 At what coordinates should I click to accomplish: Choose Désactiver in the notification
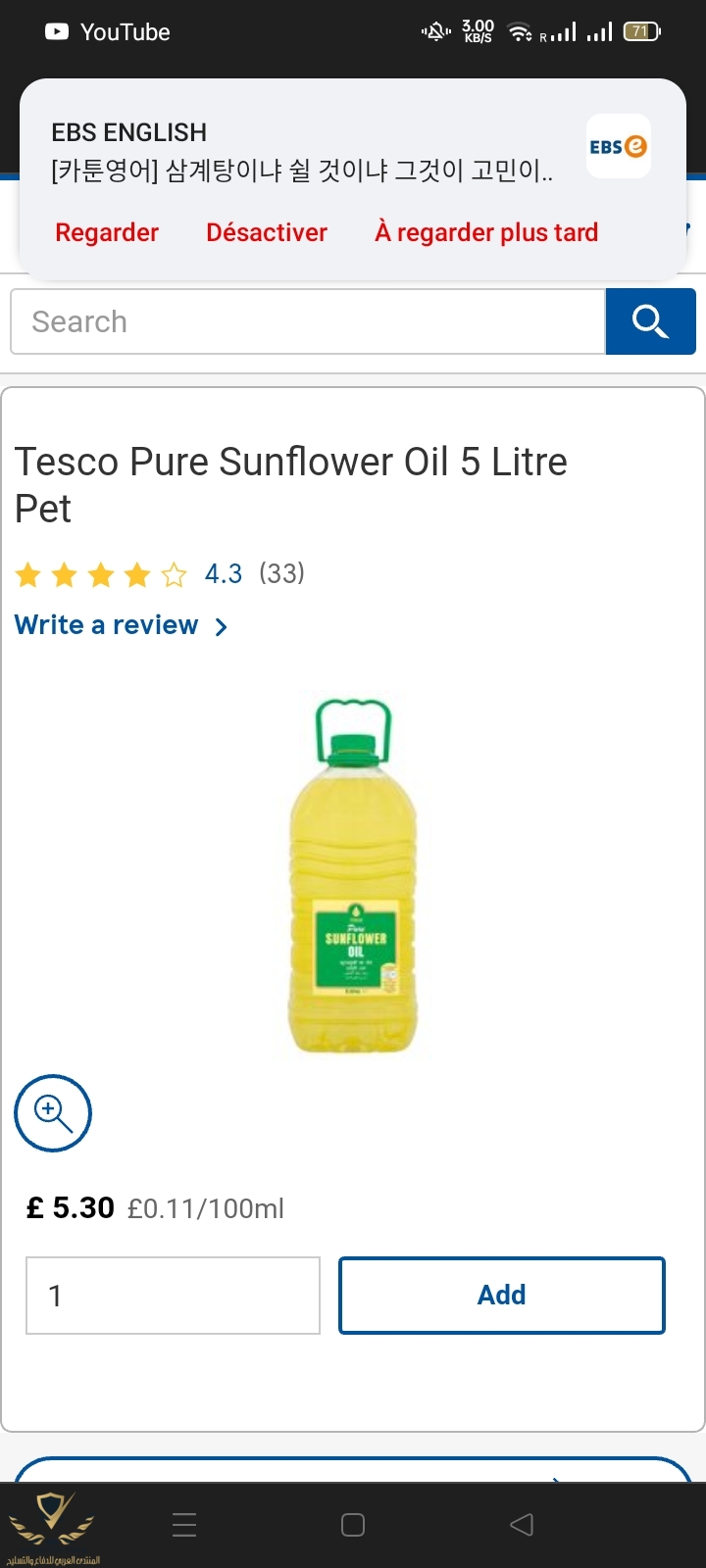click(x=267, y=232)
